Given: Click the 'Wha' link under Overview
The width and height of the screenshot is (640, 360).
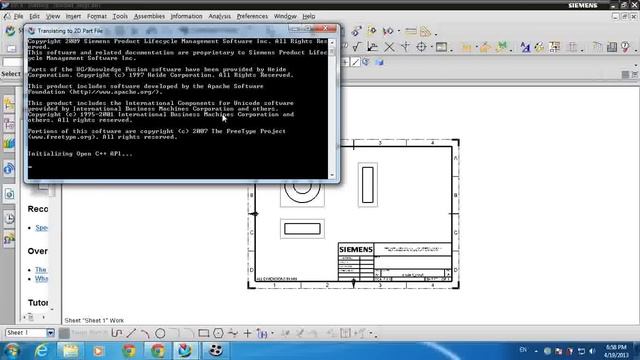Looking at the screenshot, I should tap(41, 278).
